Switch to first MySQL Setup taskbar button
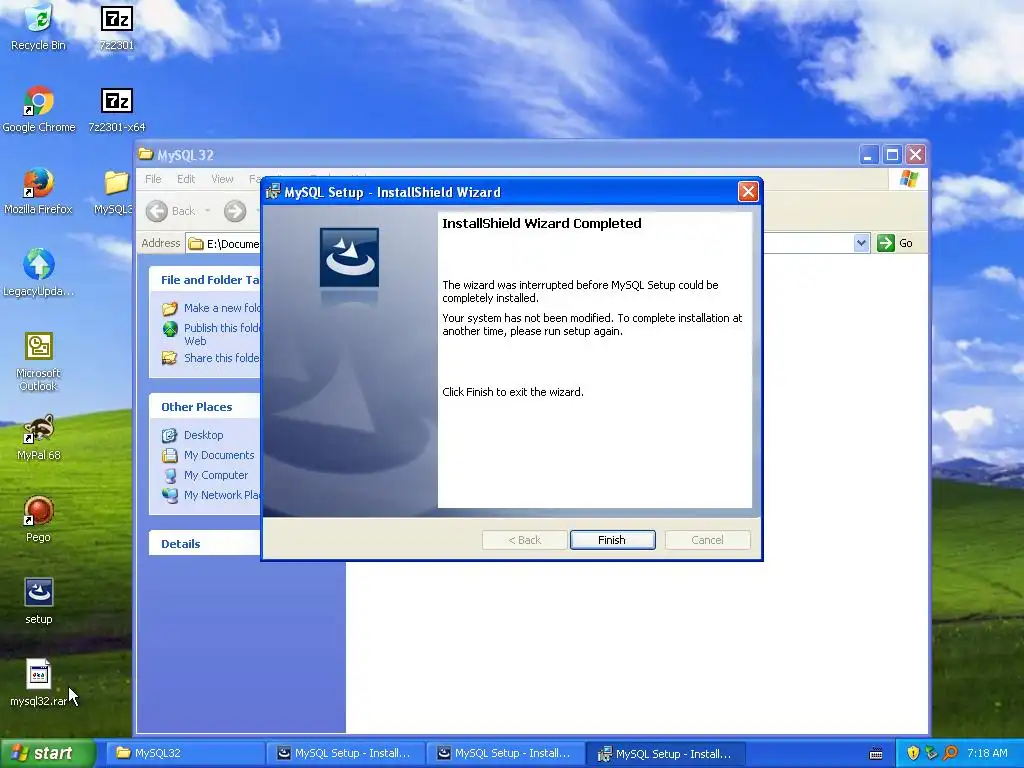The width and height of the screenshot is (1024, 768). [x=345, y=753]
